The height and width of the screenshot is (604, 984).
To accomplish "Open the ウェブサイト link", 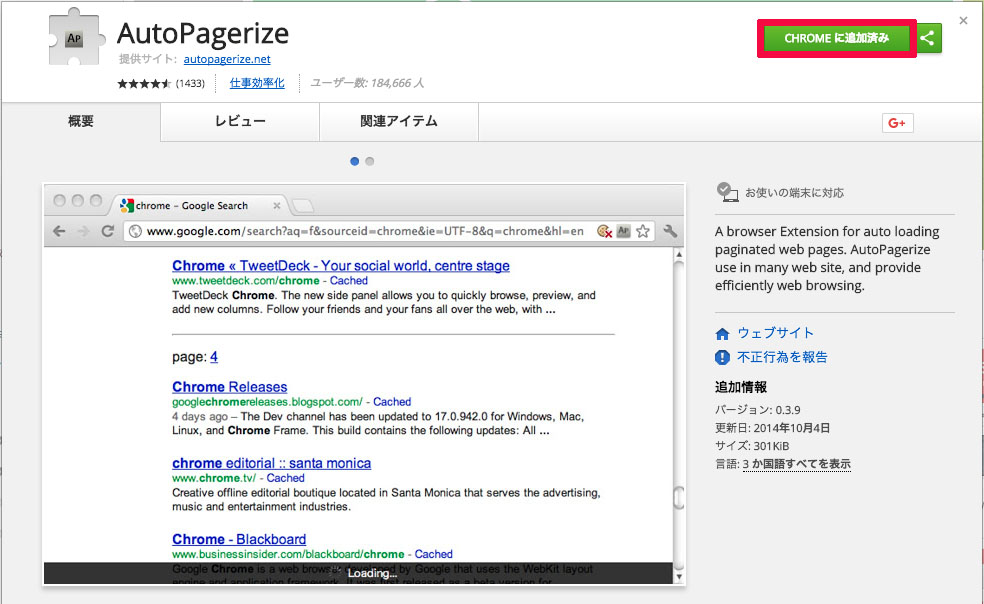I will [775, 333].
